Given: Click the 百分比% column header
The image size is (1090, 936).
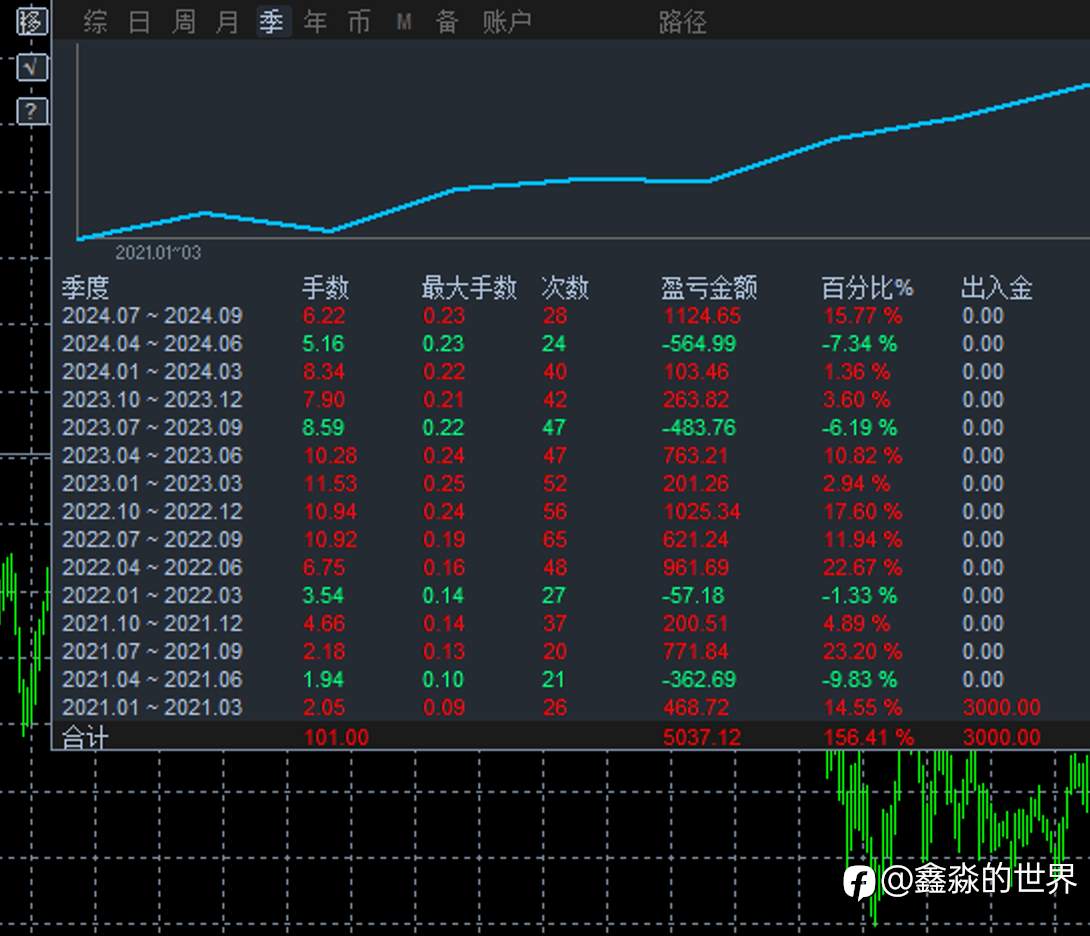Looking at the screenshot, I should click(867, 287).
